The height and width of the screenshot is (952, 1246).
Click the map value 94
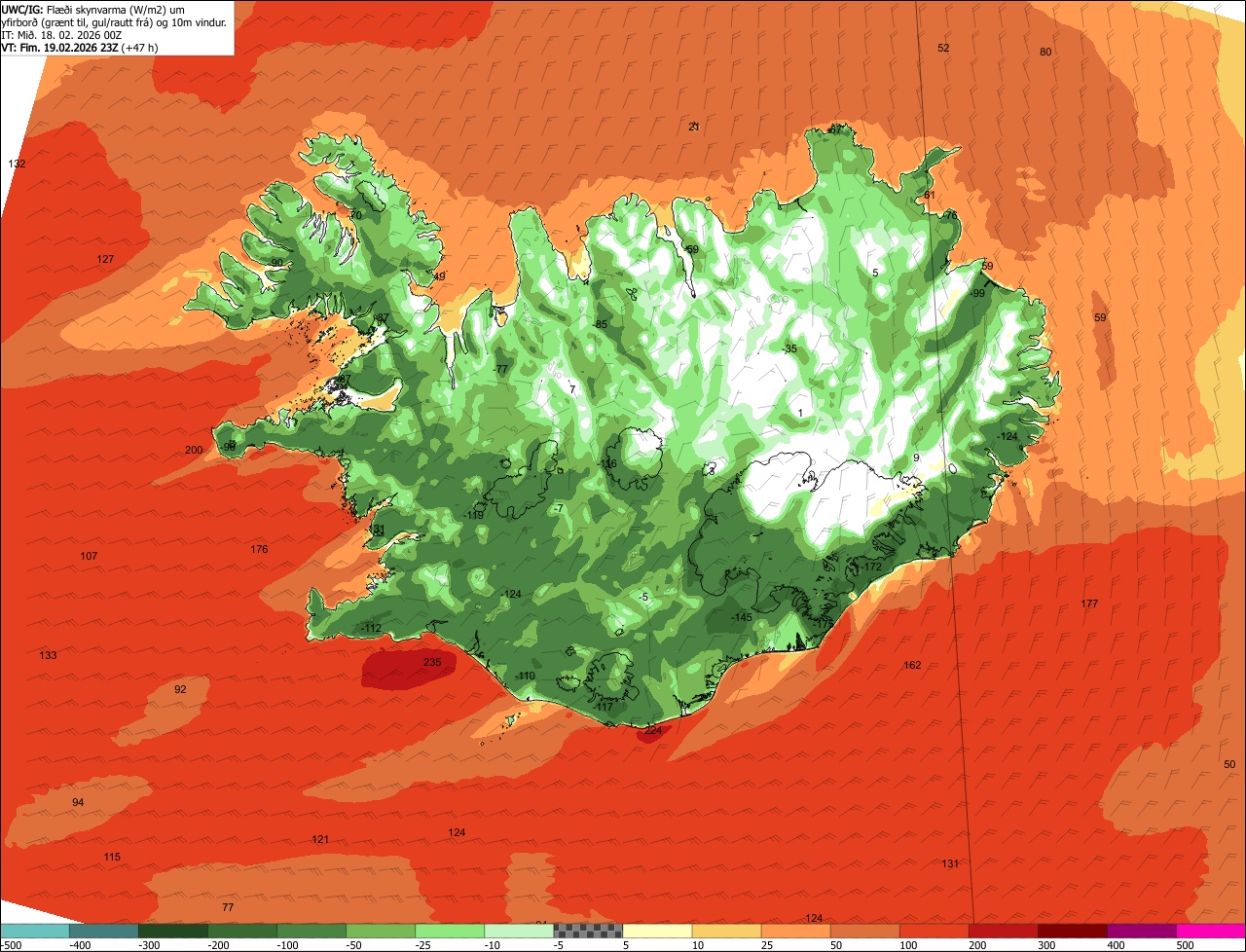pyautogui.click(x=78, y=802)
